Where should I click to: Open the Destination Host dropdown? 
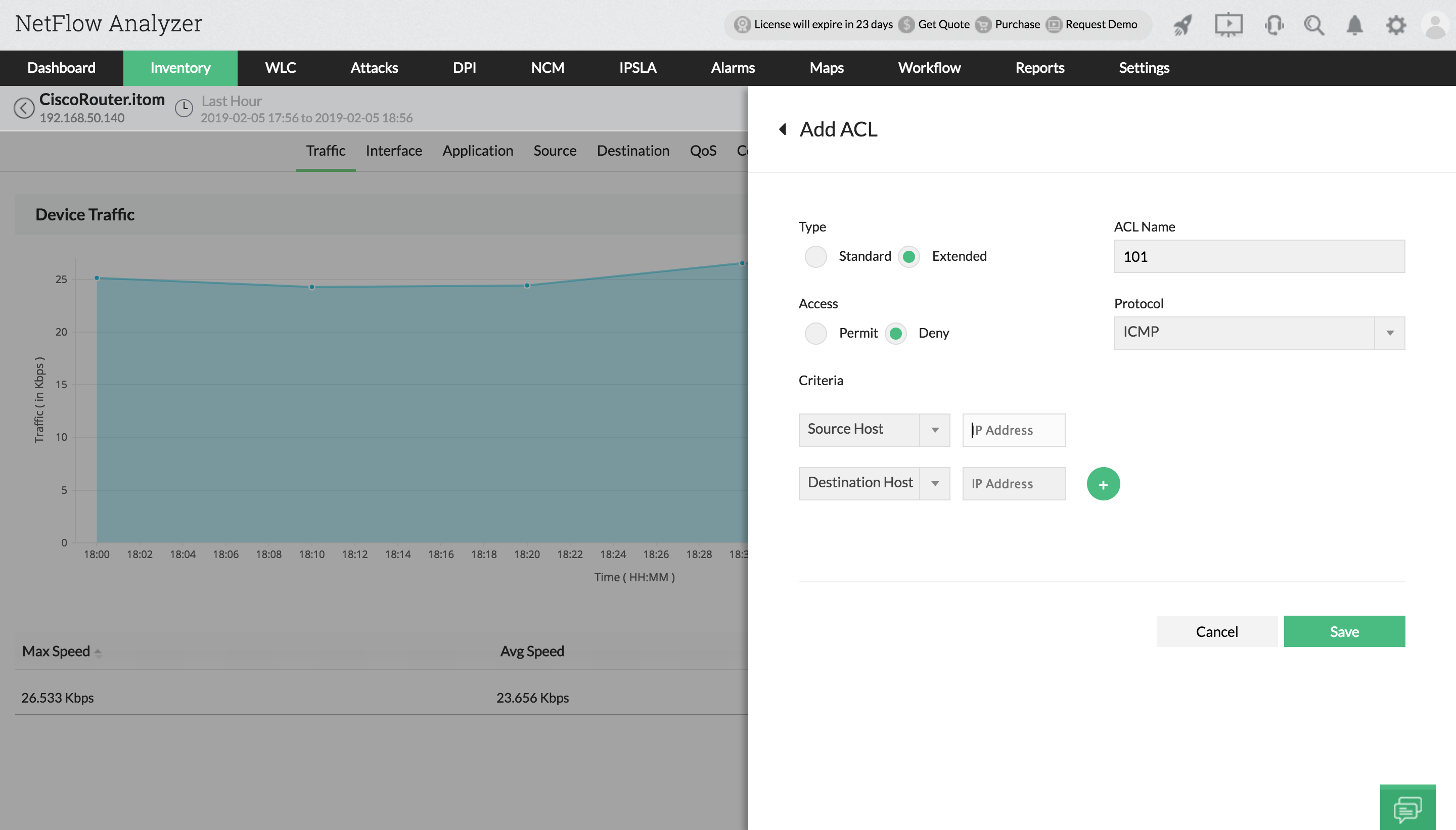click(x=874, y=483)
